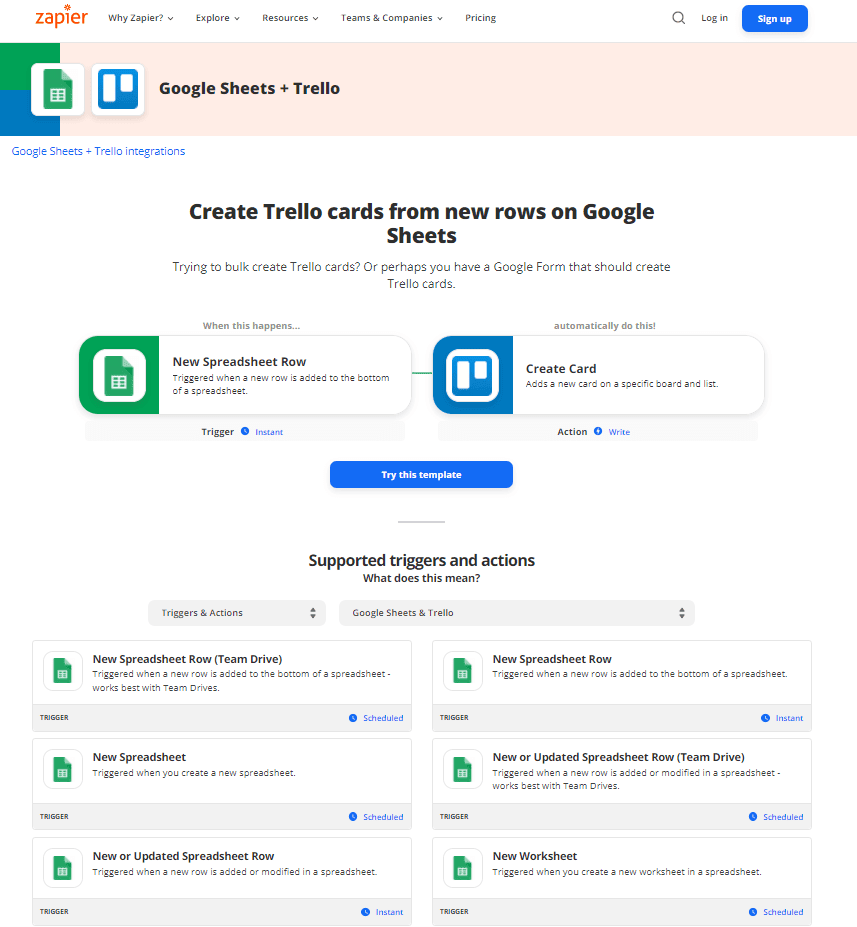Click the What does this mean? link

[421, 578]
